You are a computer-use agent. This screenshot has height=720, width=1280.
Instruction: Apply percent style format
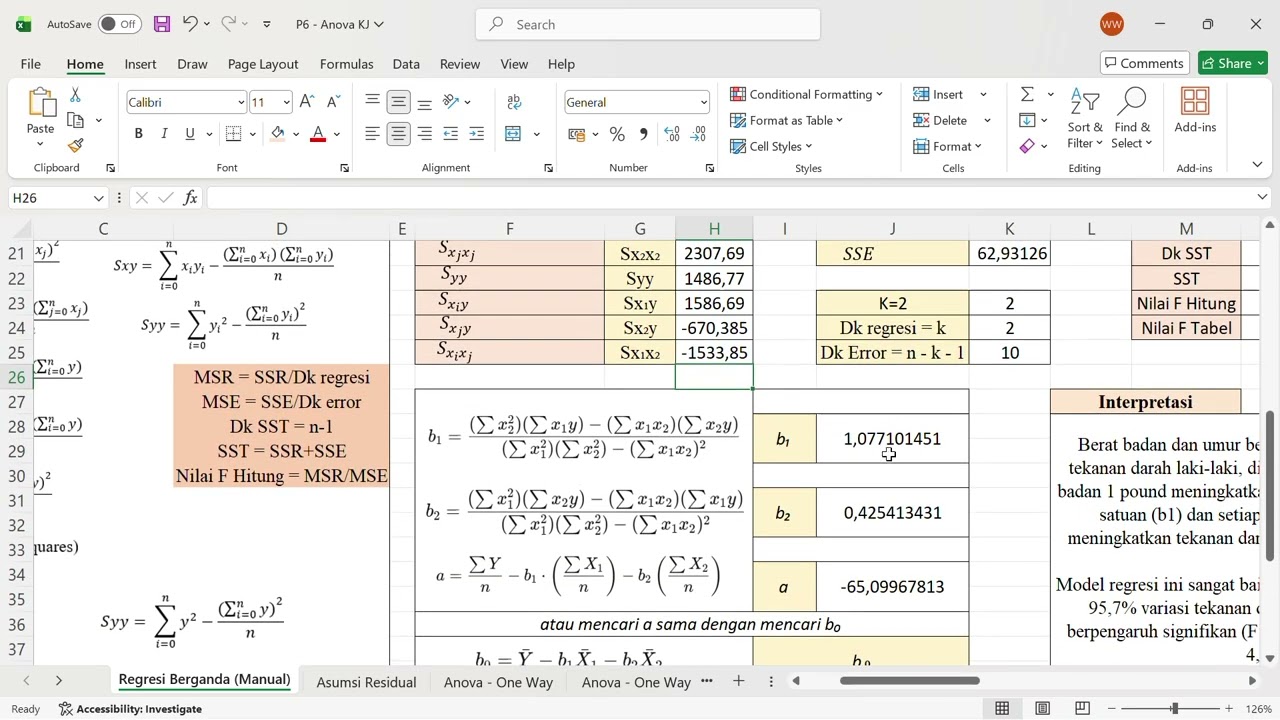[x=617, y=134]
